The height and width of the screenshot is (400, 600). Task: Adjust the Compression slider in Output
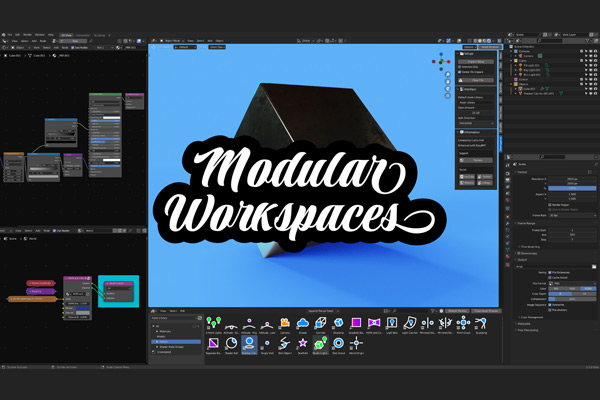point(572,299)
